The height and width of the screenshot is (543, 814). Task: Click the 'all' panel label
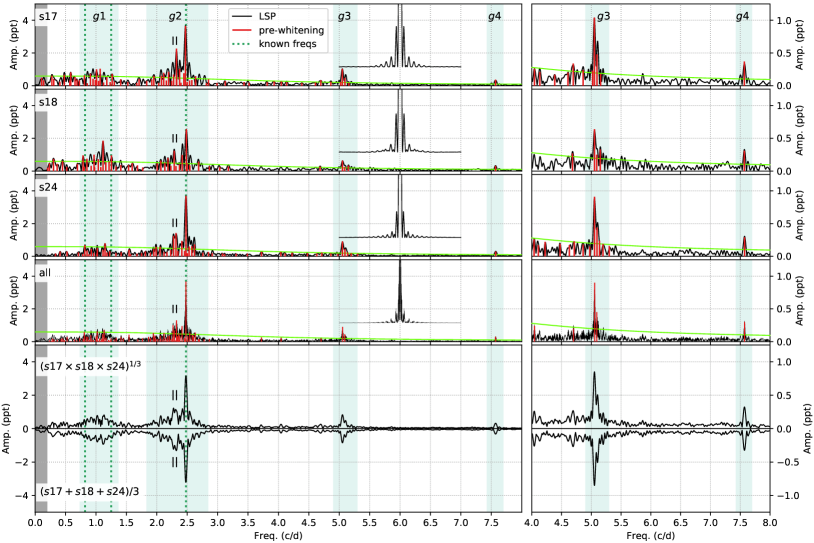point(45,273)
